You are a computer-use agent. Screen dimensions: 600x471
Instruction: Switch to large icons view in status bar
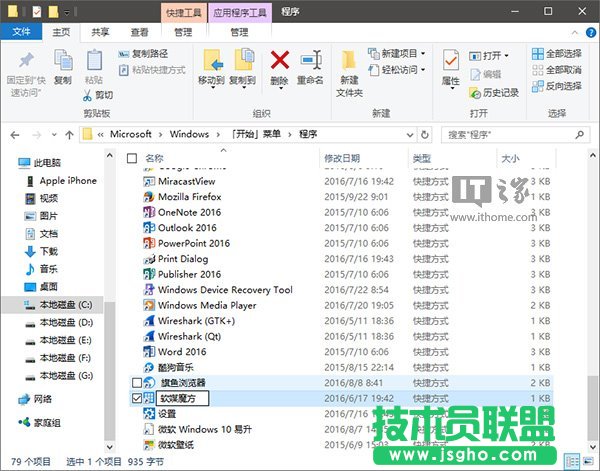click(587, 461)
